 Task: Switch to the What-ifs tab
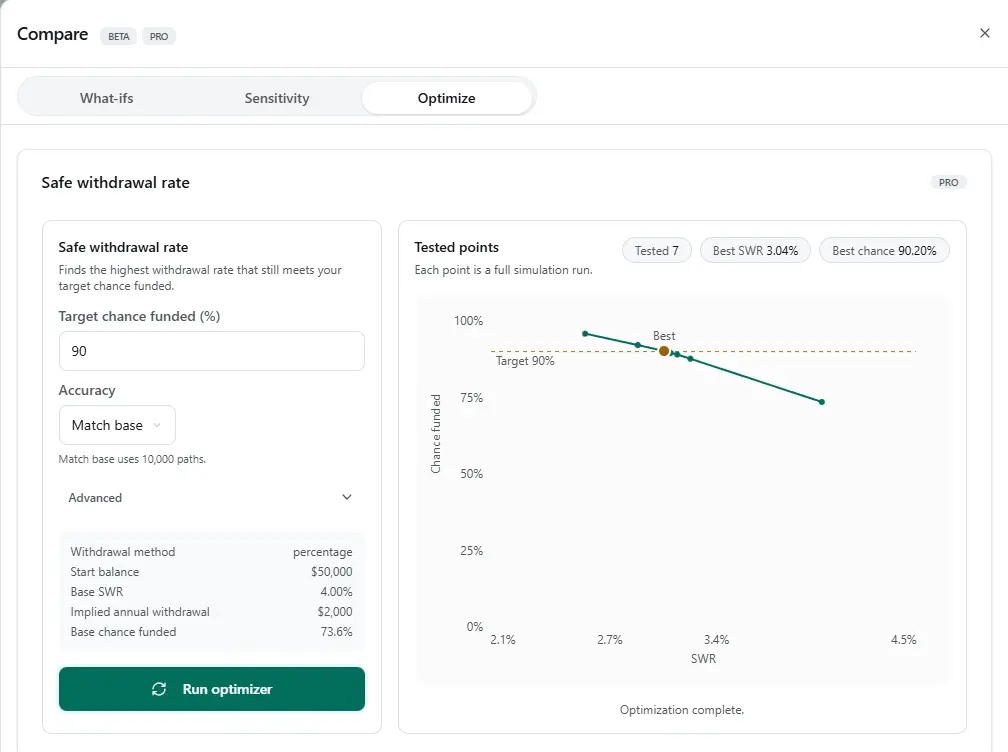click(x=107, y=98)
